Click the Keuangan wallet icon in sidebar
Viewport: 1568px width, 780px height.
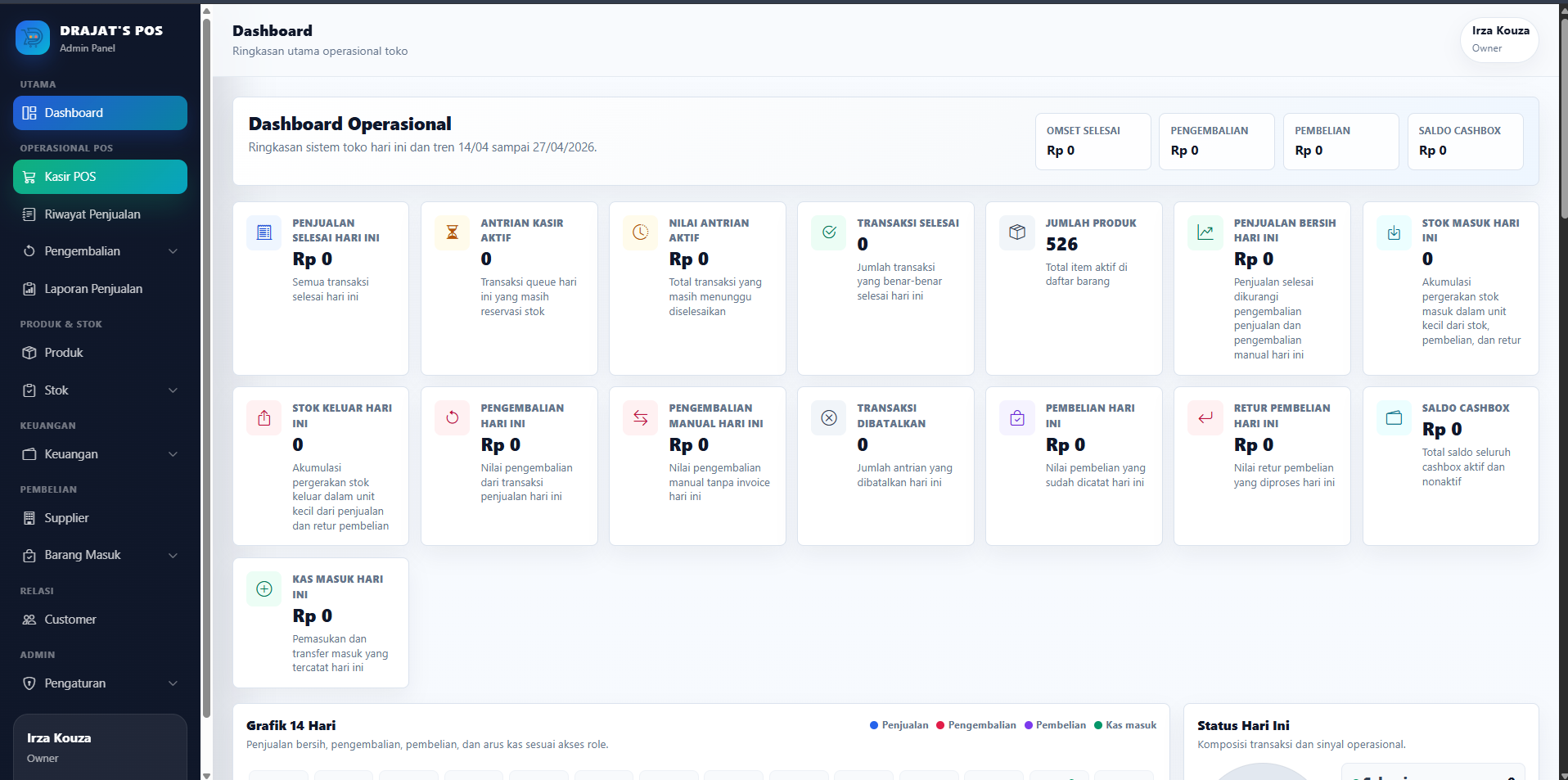click(x=29, y=454)
